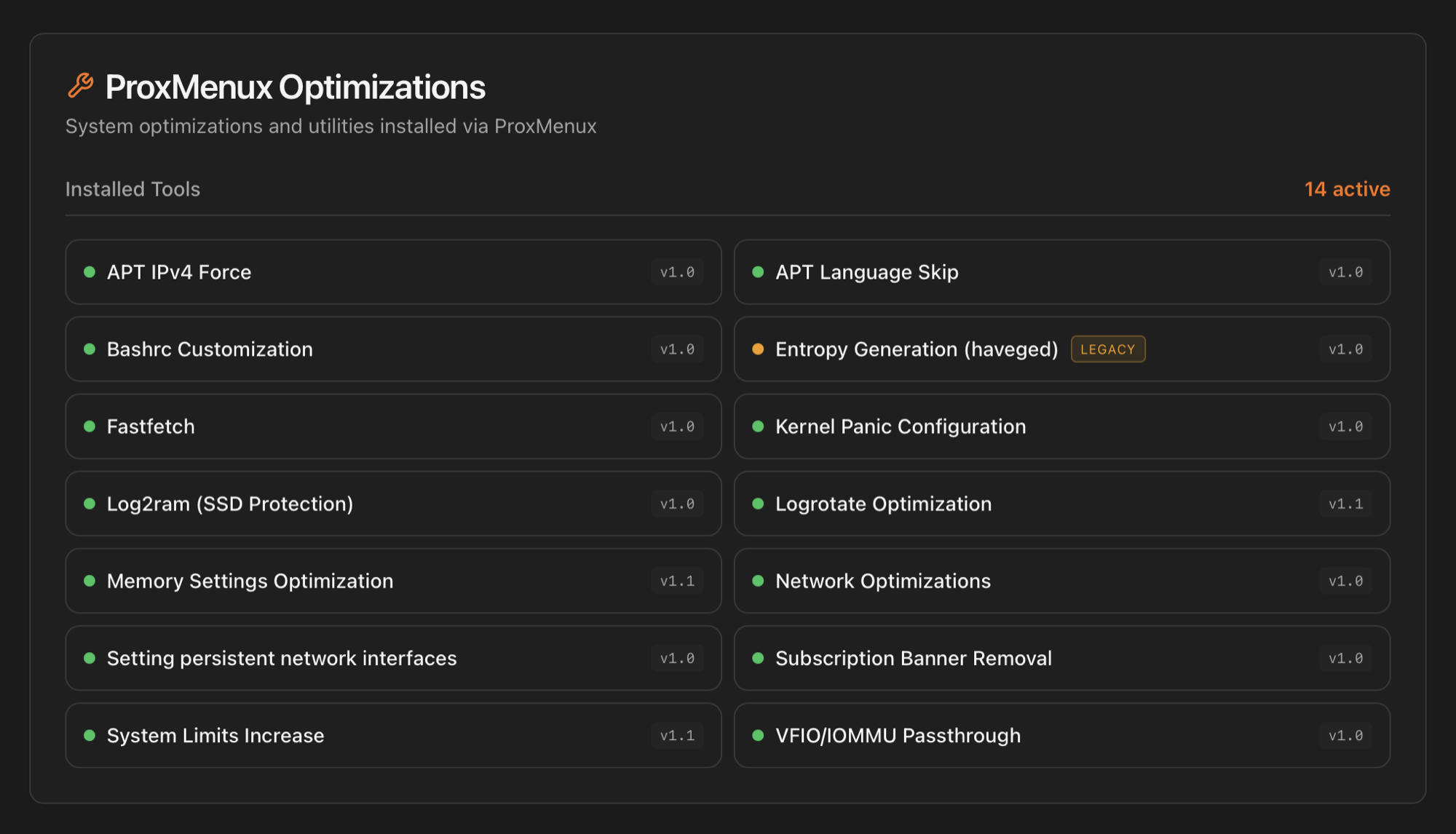The height and width of the screenshot is (834, 1456).
Task: Click the LEGACY badge on Entropy Generation
Action: (x=1108, y=349)
